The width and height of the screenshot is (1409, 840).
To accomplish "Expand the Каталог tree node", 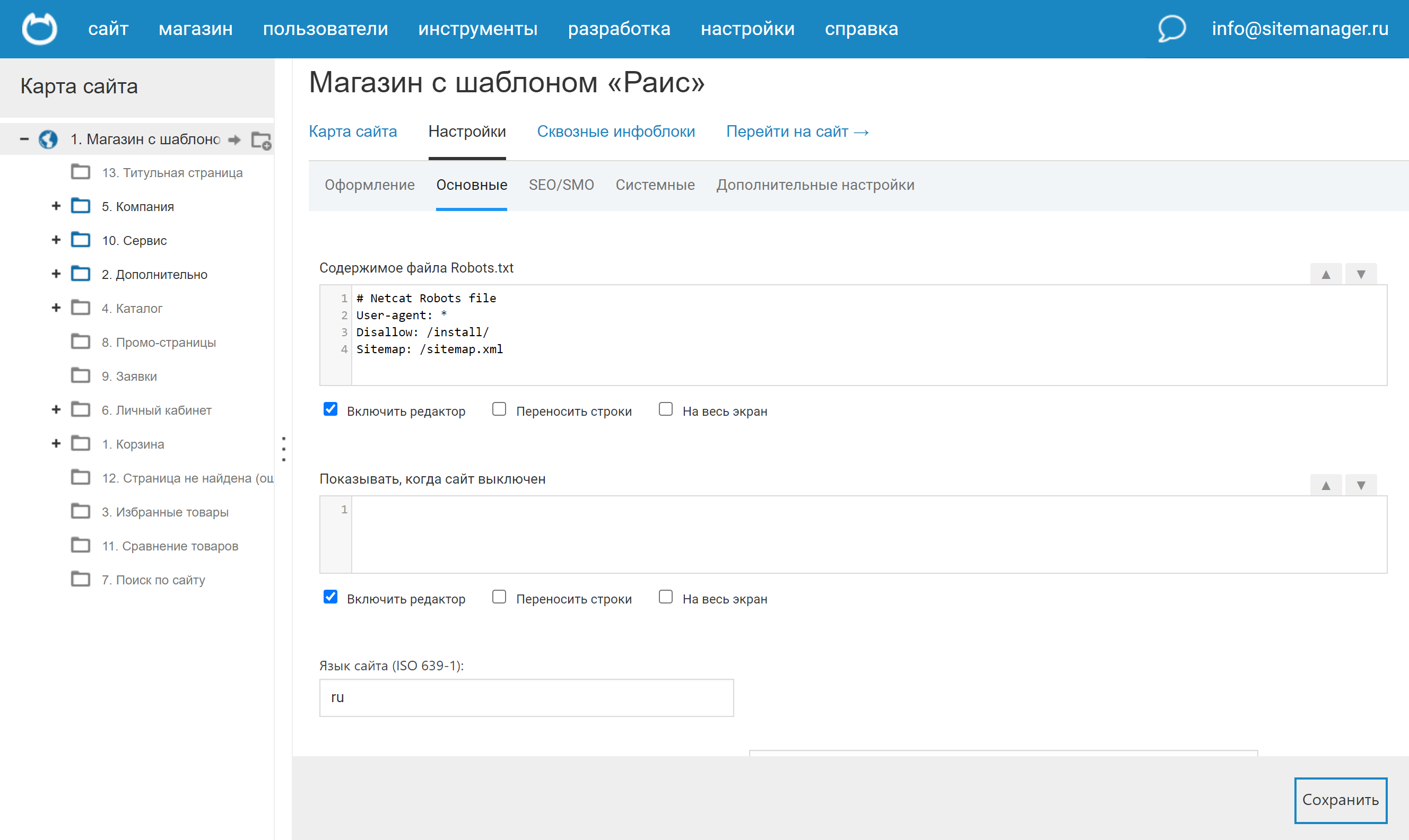I will pos(56,308).
